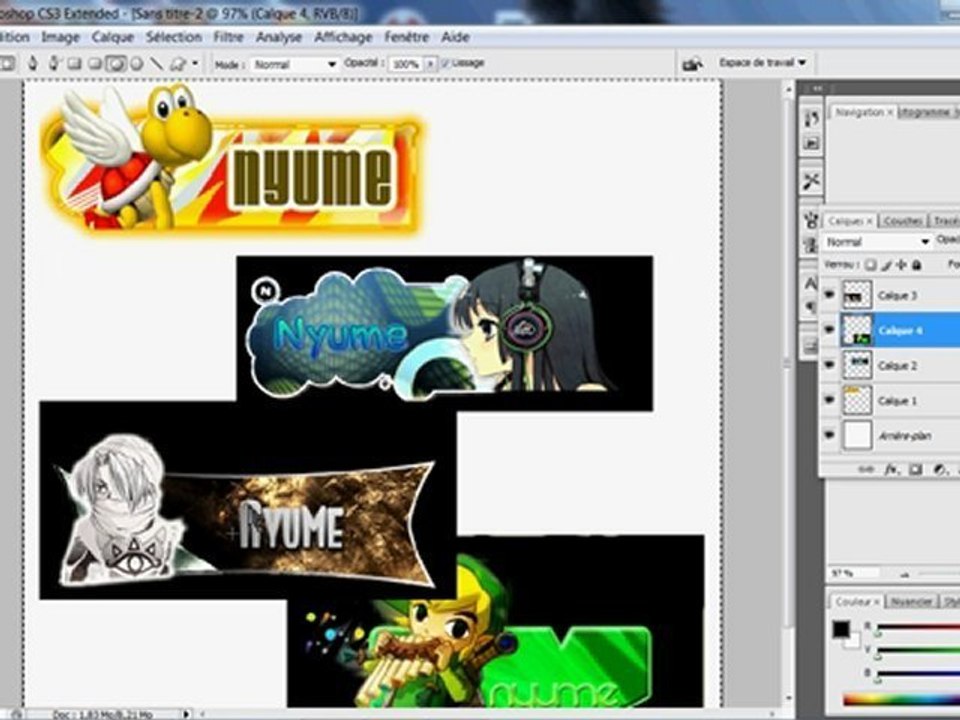
Task: Toggle lock all padlock icon
Action: (x=917, y=265)
